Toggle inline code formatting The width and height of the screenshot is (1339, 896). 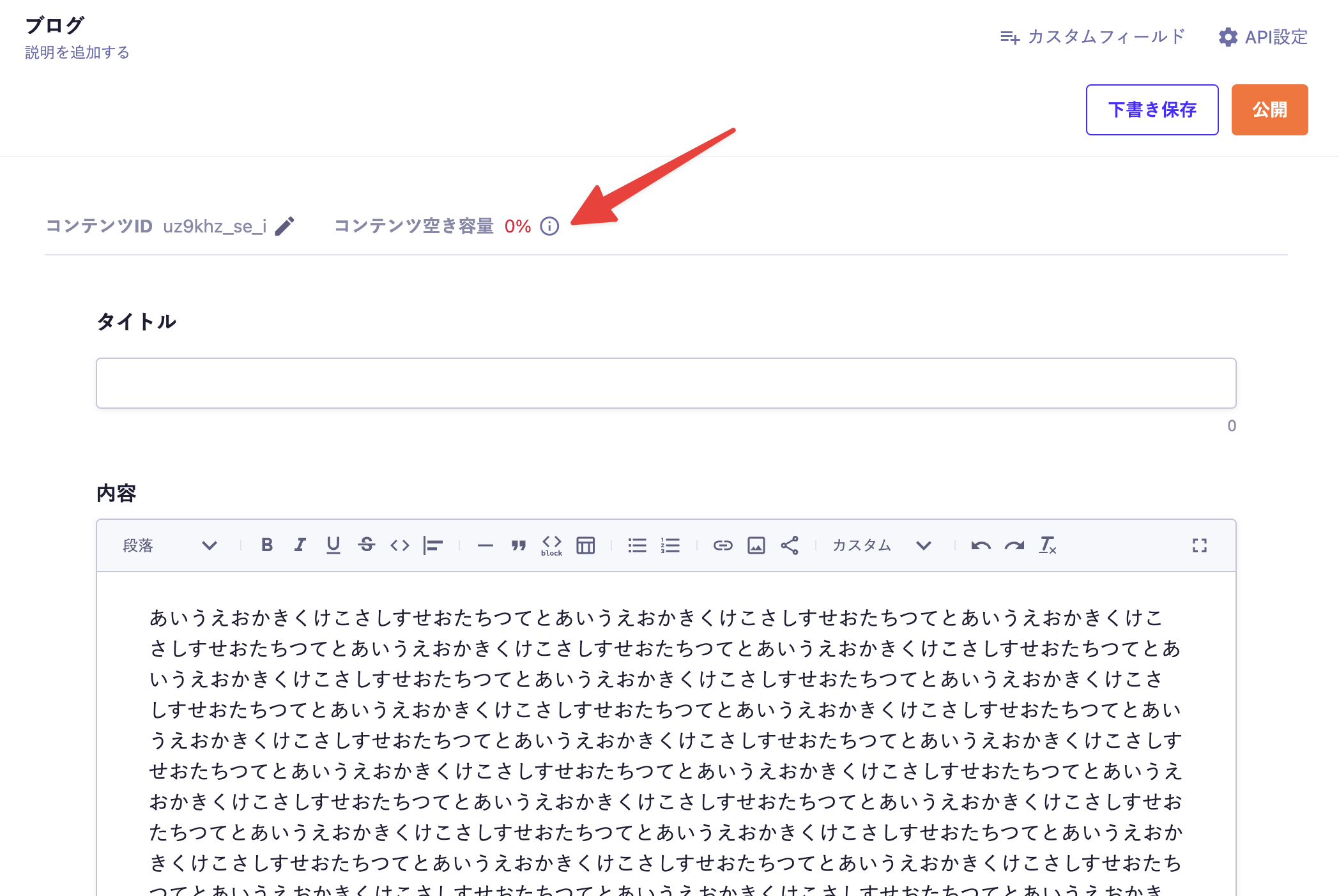click(400, 545)
